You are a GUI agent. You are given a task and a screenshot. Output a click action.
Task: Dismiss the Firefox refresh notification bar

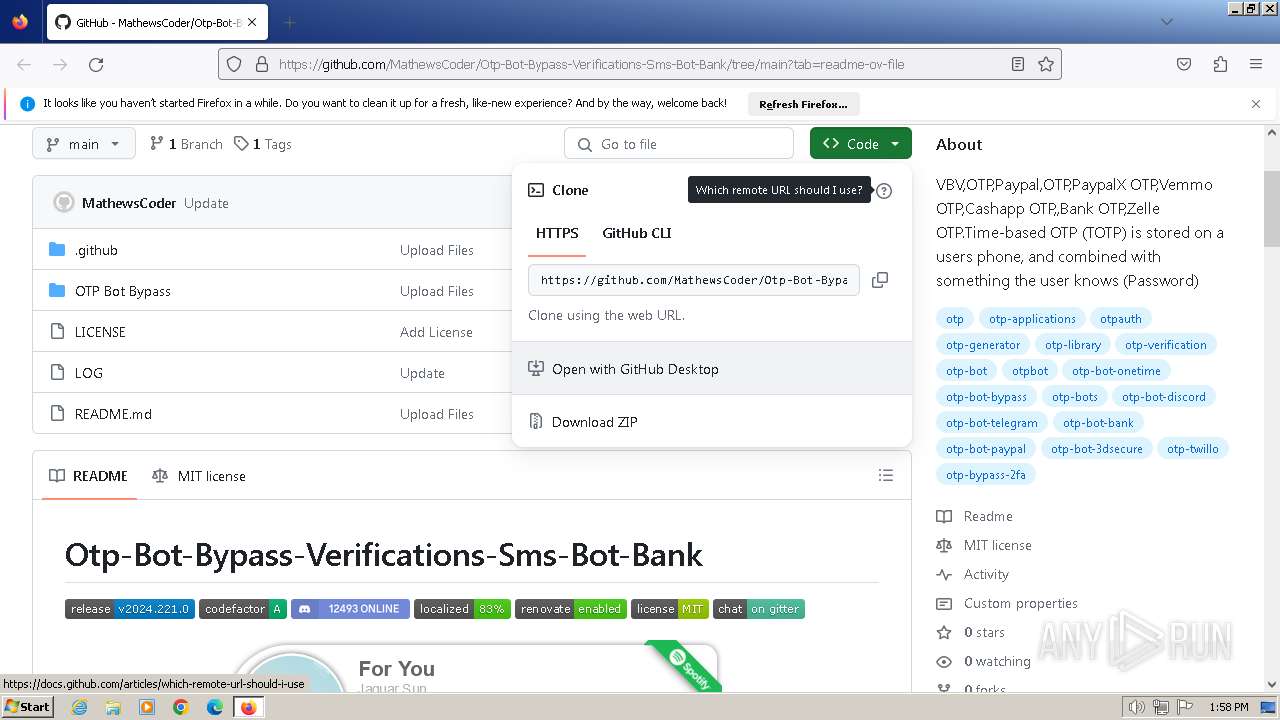1256,104
